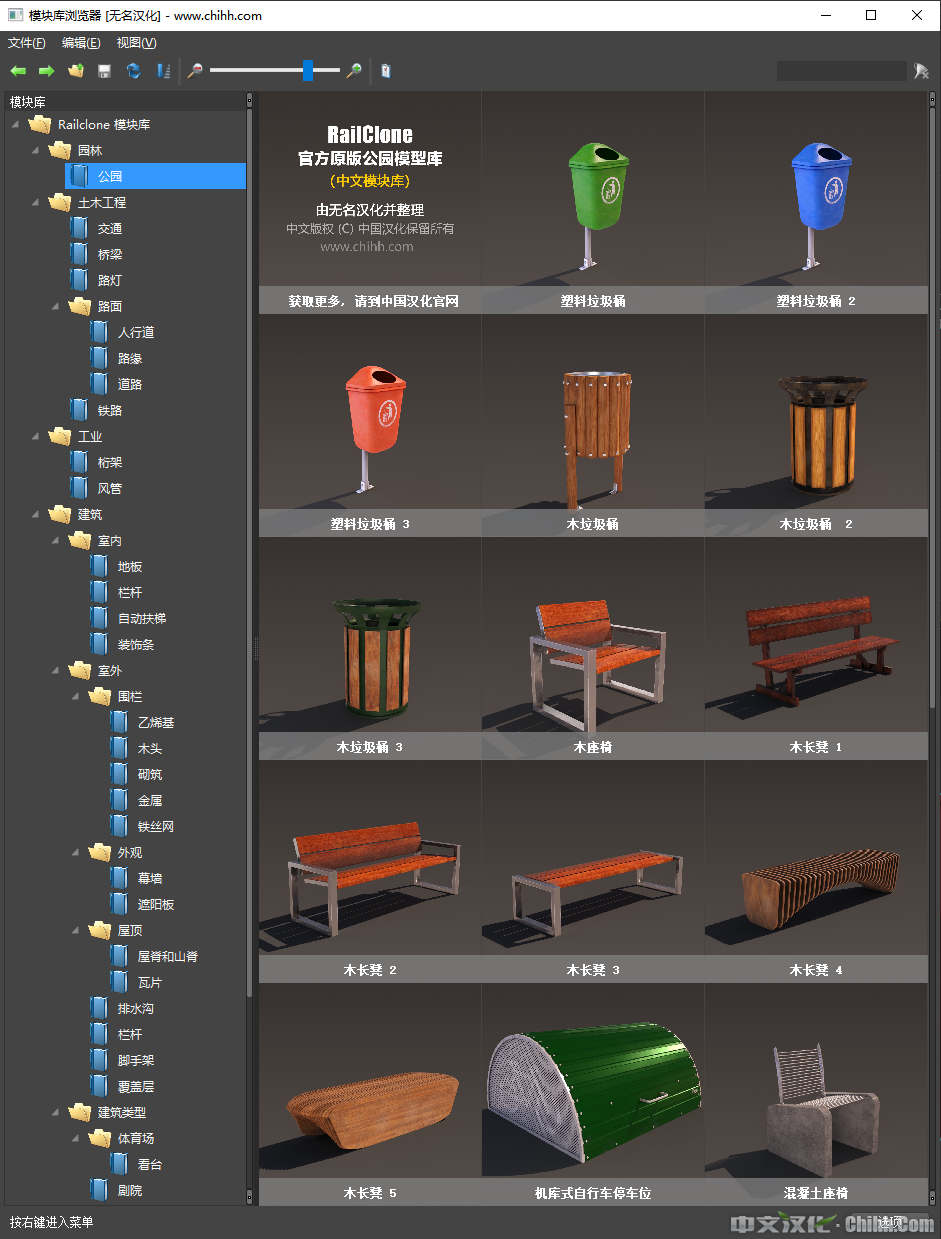
Task: Click the open folder toolbar icon
Action: point(75,71)
